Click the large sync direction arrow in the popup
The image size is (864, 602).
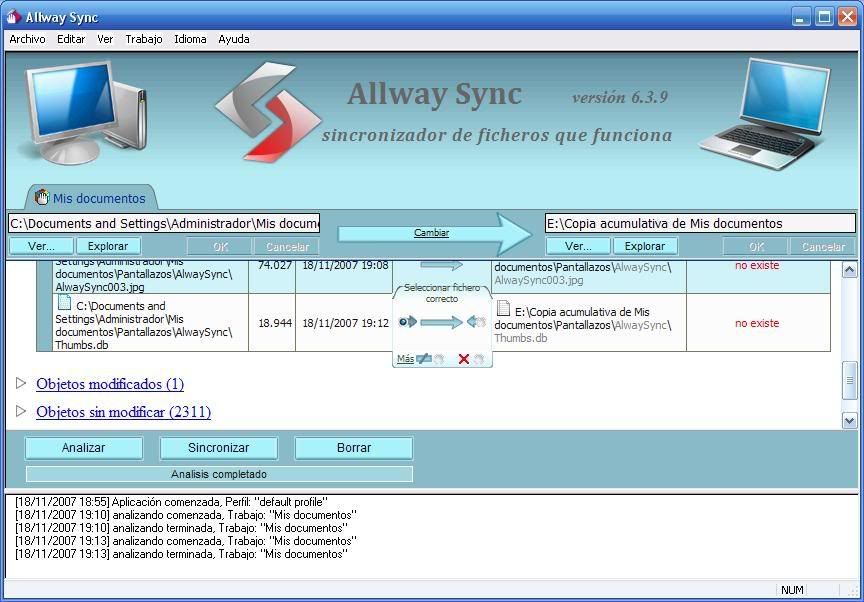(x=441, y=322)
